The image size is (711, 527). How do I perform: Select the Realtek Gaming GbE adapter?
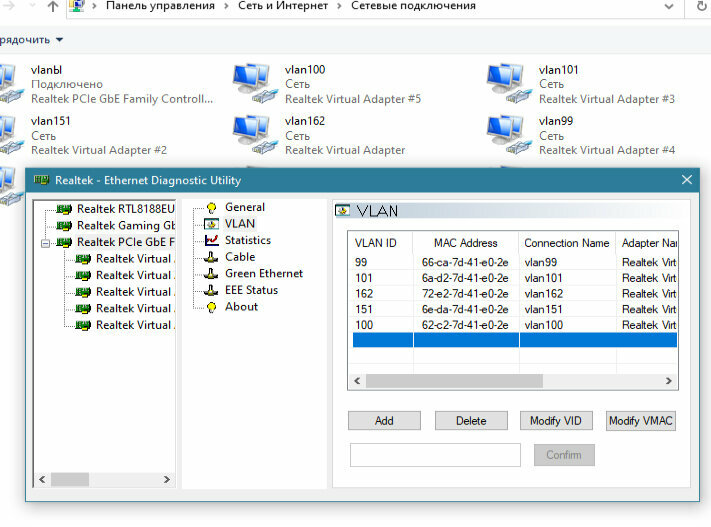126,225
